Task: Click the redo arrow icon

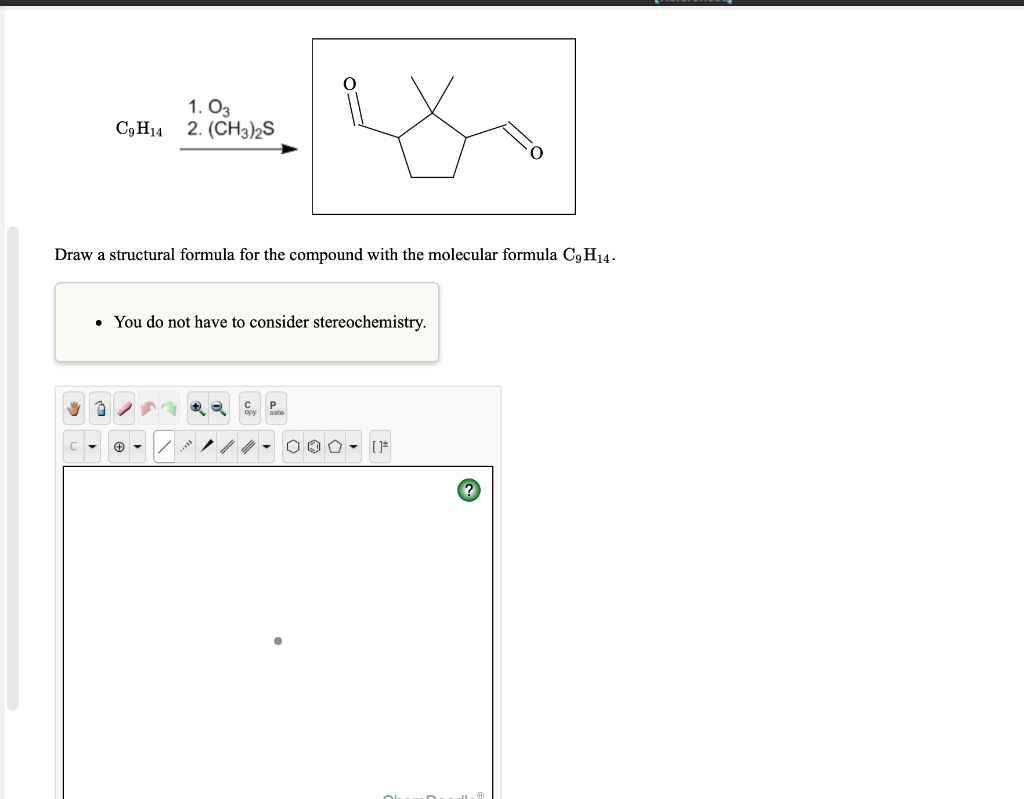Action: click(168, 408)
